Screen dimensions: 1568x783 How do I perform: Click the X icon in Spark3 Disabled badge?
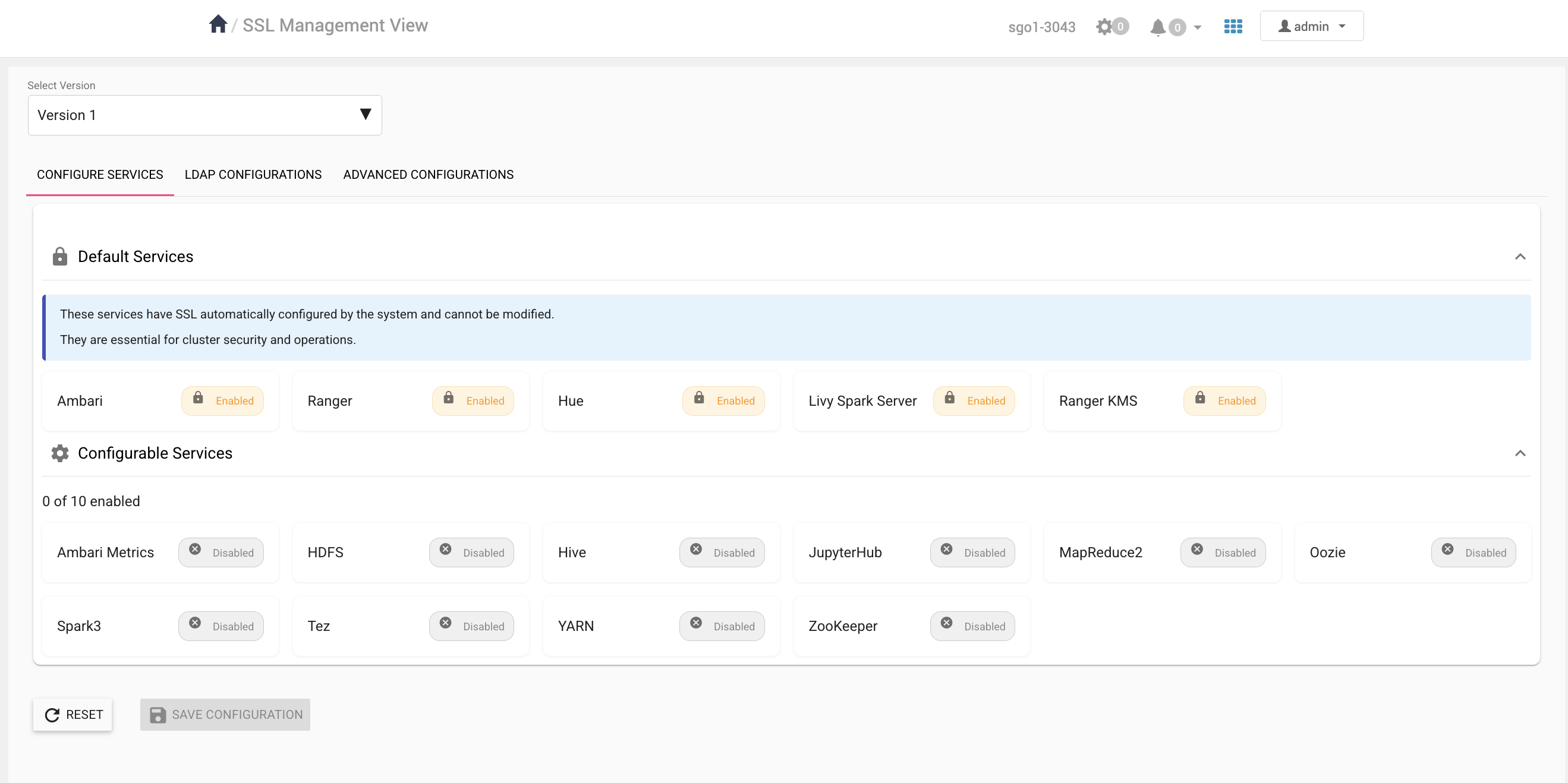click(x=195, y=623)
